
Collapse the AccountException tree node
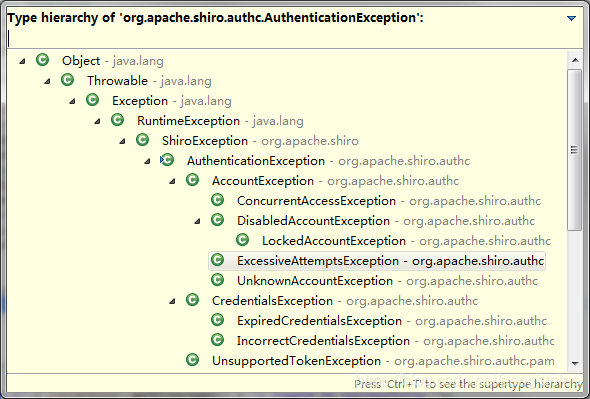tap(172, 181)
